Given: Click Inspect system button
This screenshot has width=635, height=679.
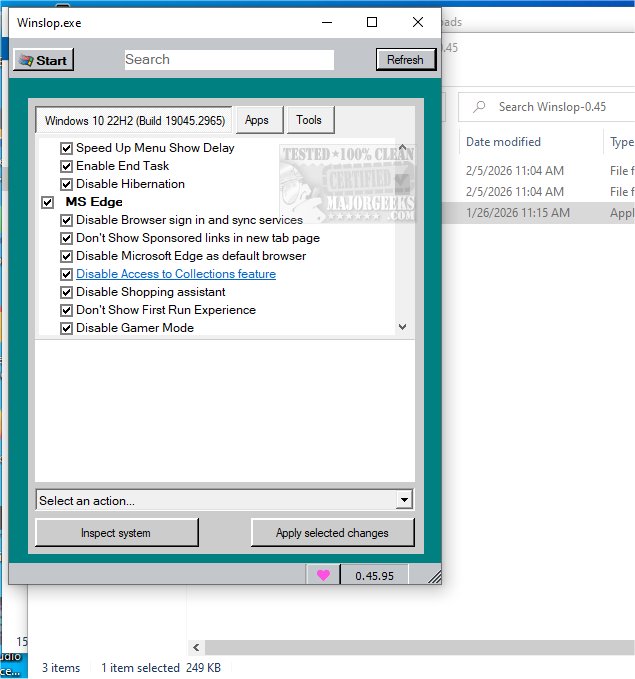Looking at the screenshot, I should [117, 533].
